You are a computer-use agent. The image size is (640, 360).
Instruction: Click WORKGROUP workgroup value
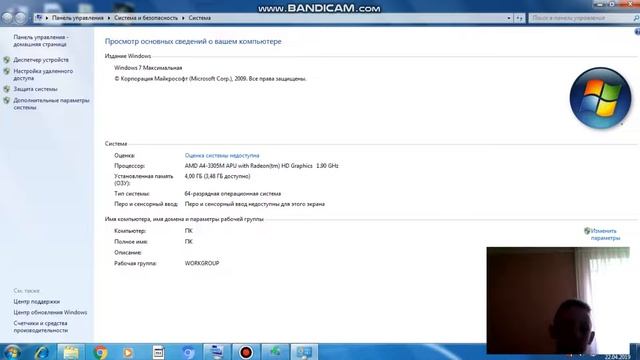tap(202, 263)
